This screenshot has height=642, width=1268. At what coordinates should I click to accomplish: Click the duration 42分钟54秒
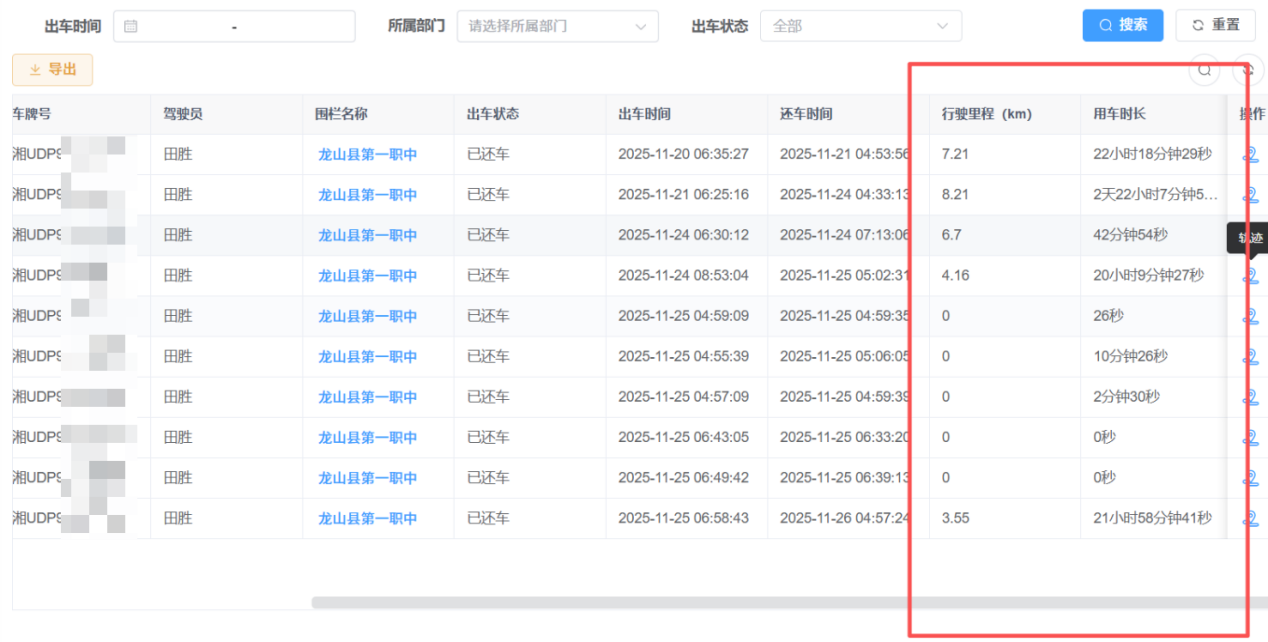1130,235
